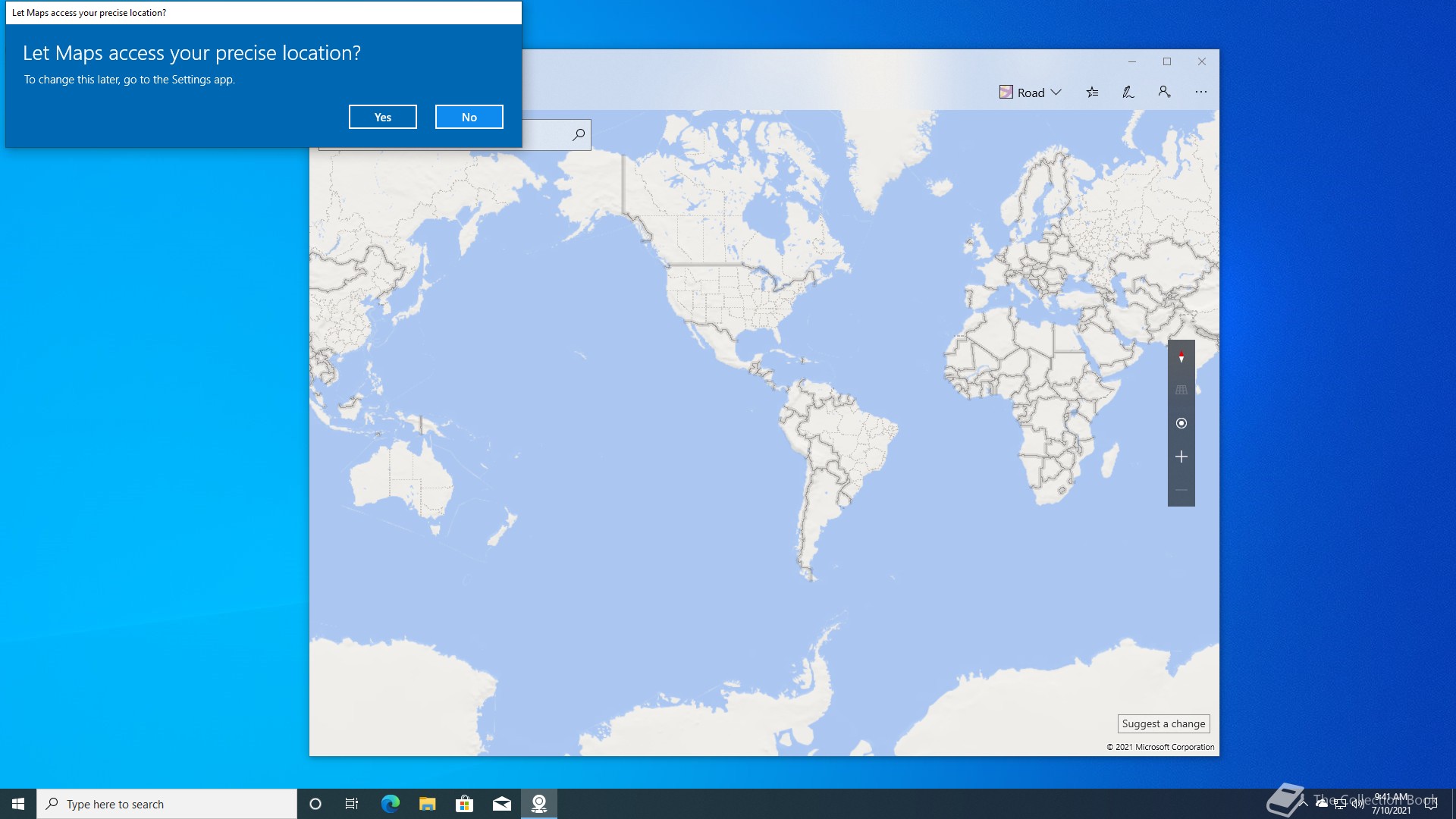Activate the Windows Ink pen tool
Image resolution: width=1456 pixels, height=819 pixels.
coord(1128,93)
